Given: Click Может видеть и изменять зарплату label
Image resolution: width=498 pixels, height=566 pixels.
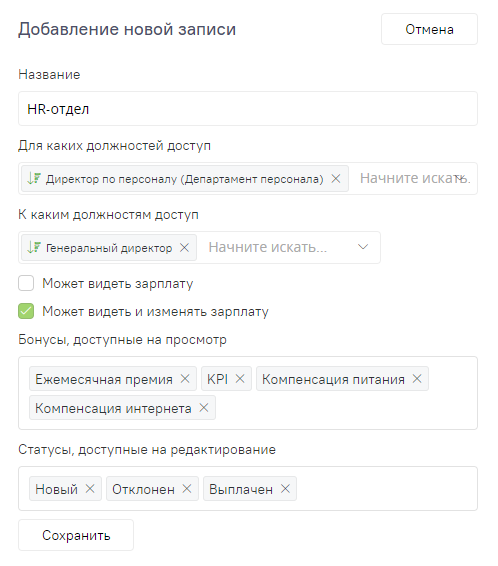Looking at the screenshot, I should tap(155, 312).
